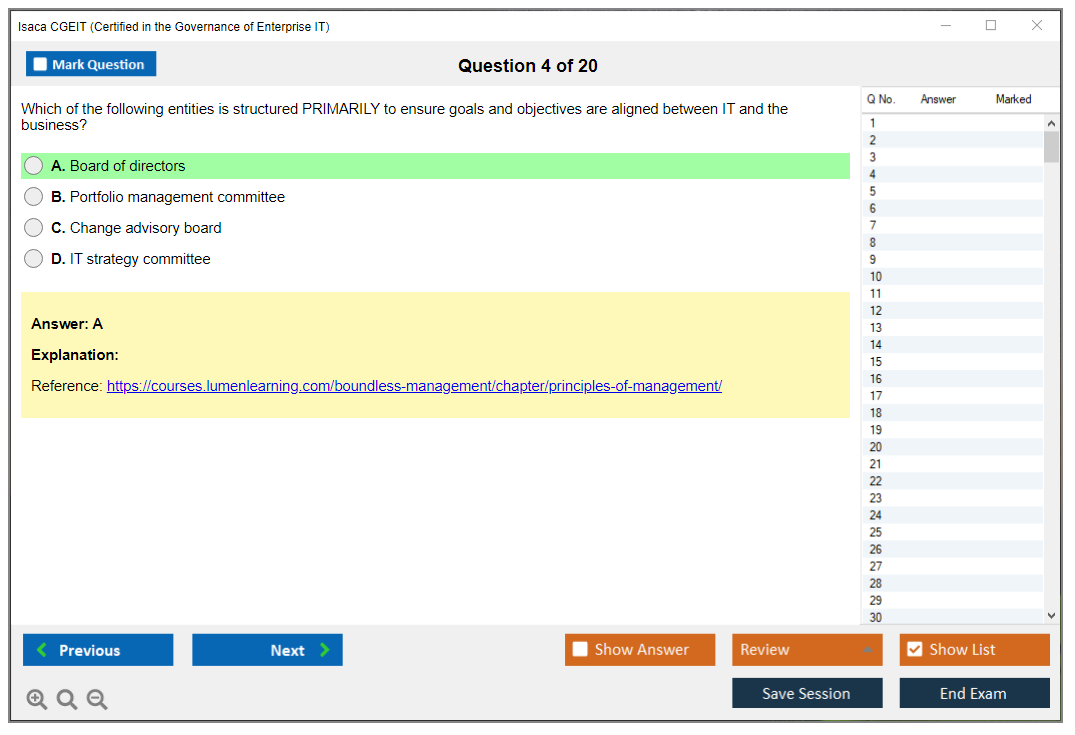The width and height of the screenshot is (1075, 735).
Task: Choose option B, Portfolio management committee
Action: (x=34, y=197)
